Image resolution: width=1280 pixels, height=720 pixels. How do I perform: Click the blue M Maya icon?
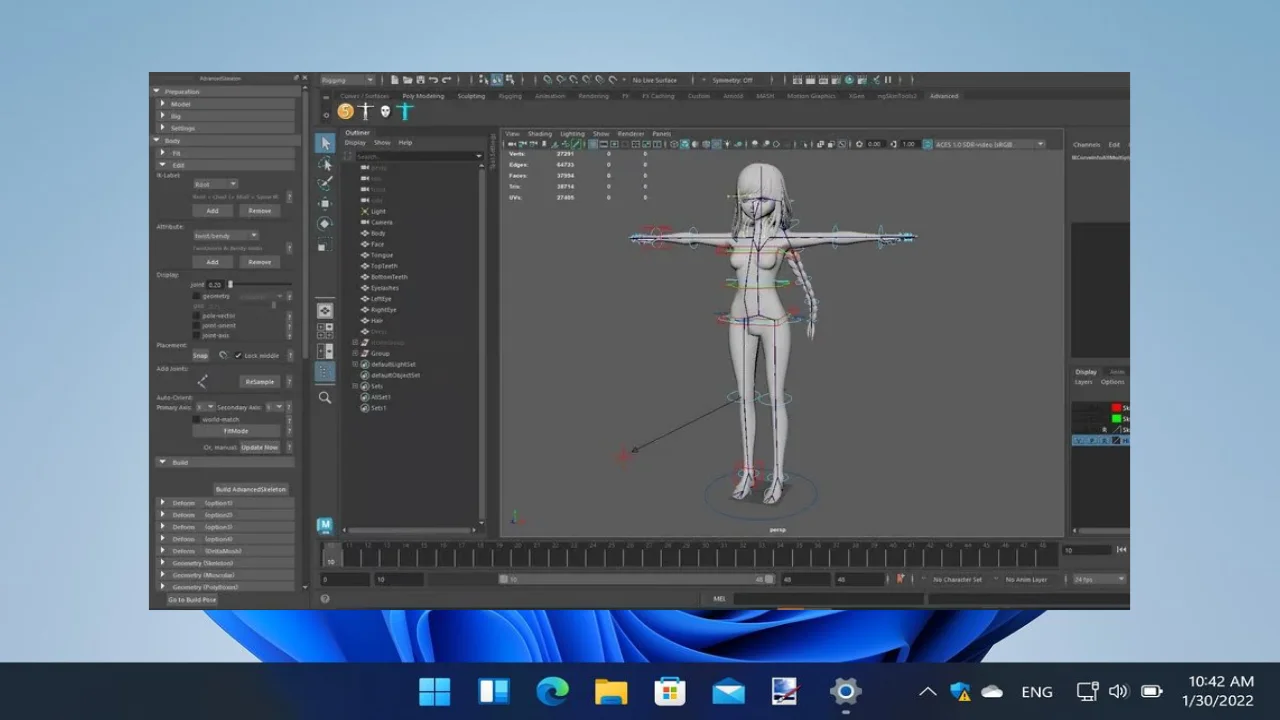click(324, 524)
